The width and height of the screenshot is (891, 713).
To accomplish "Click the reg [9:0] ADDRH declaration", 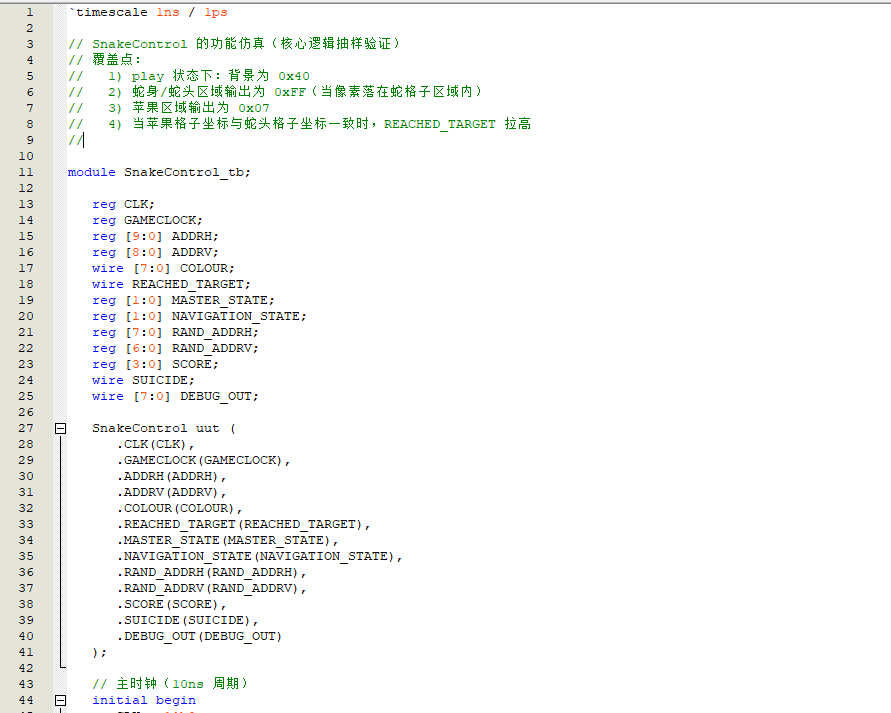I will point(155,236).
